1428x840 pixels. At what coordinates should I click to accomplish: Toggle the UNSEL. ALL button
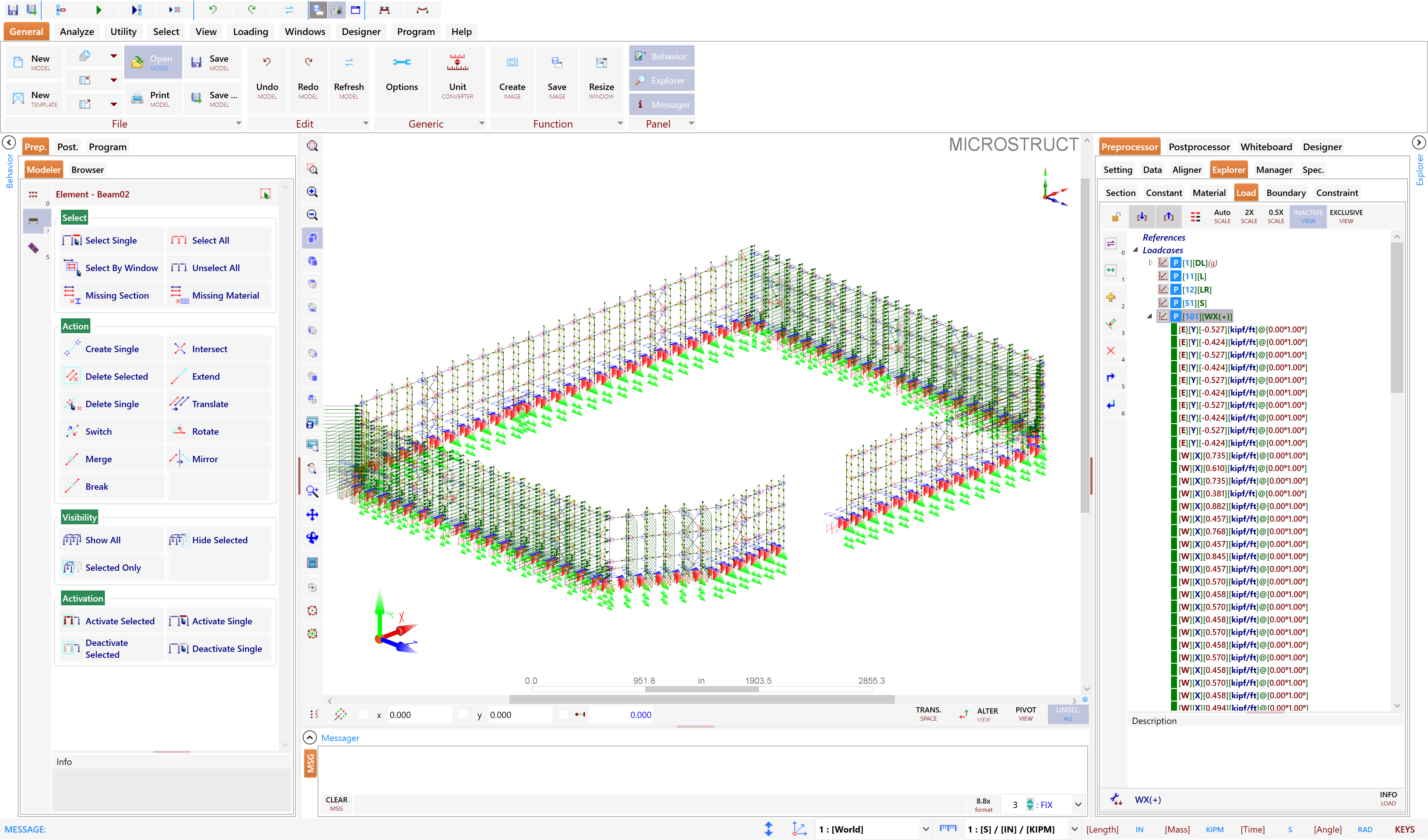(x=1068, y=714)
